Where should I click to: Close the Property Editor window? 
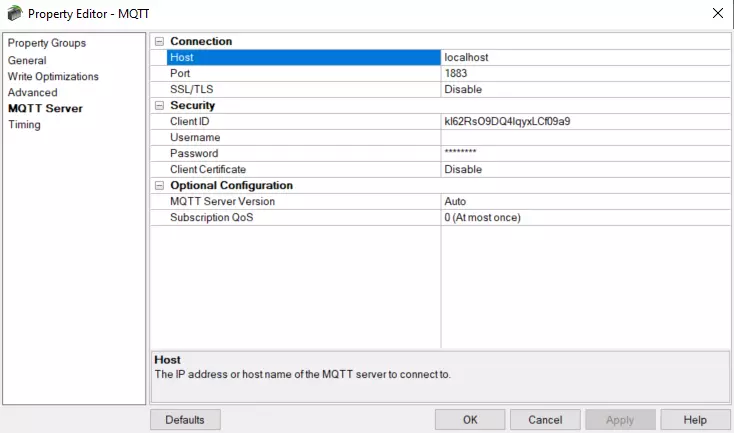pos(718,13)
